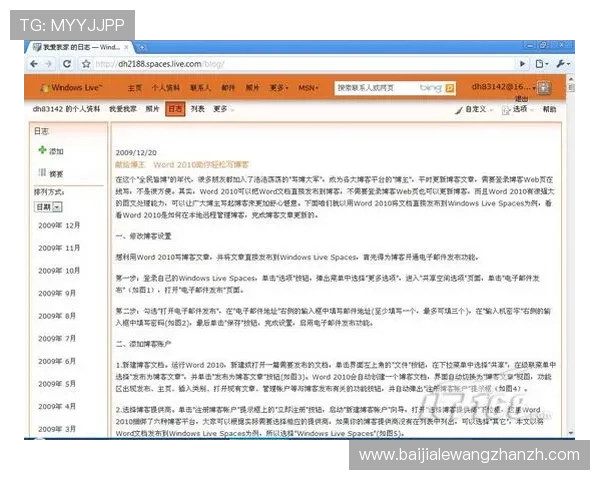600x480 pixels.
Task: Switch to 照片 tab in sub-navigation
Action: [x=152, y=109]
